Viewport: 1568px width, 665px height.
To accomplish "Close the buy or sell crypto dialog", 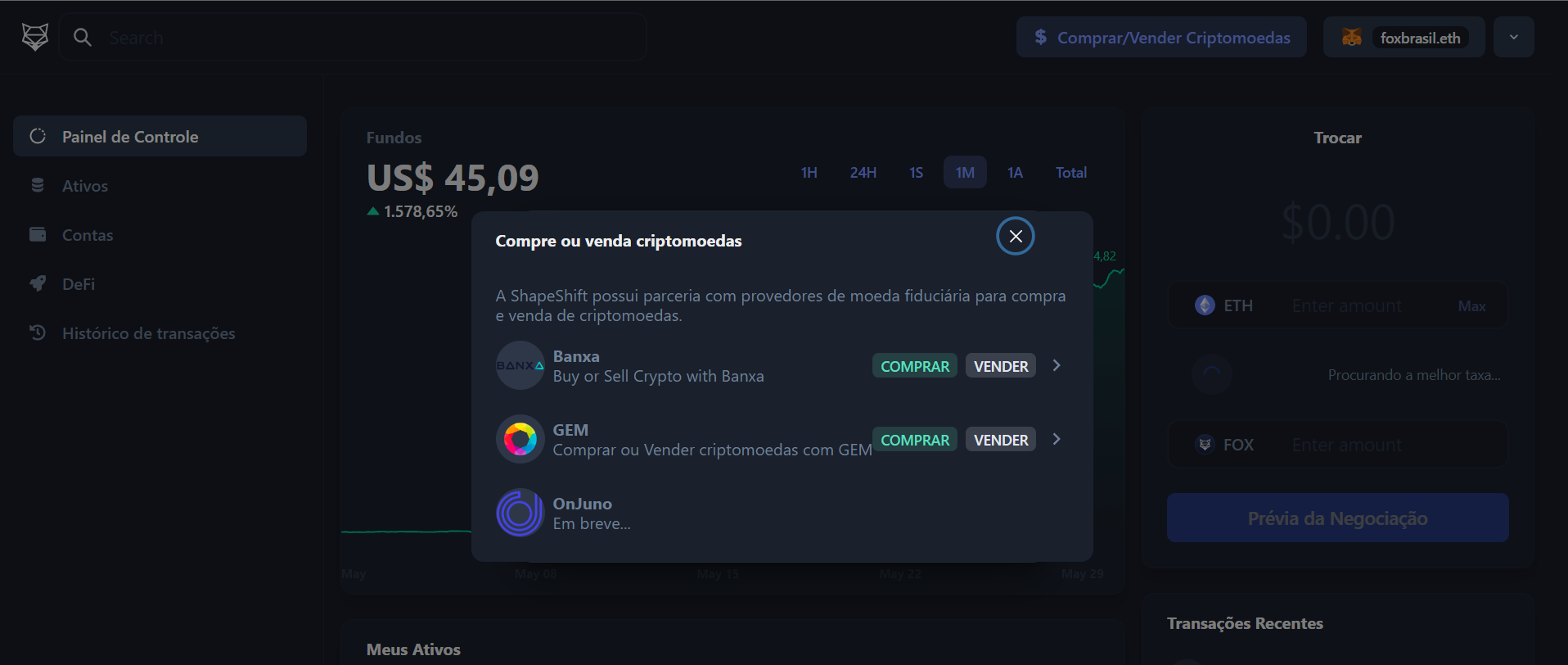I will click(x=1015, y=237).
